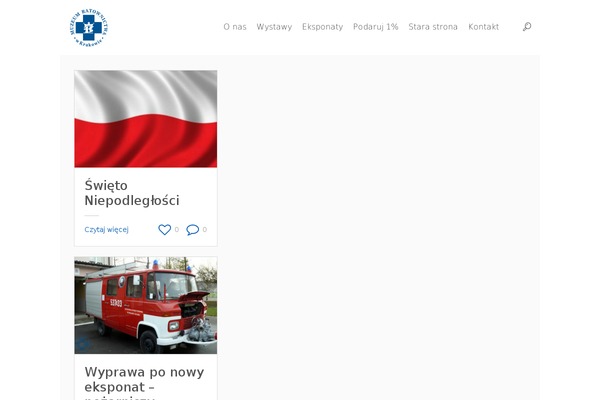Open the O nas menu item

point(235,27)
